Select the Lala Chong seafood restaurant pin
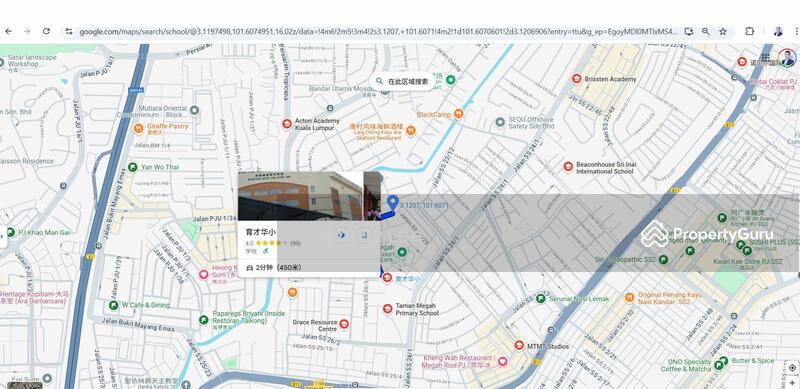This screenshot has height=389, width=800. pyautogui.click(x=411, y=131)
